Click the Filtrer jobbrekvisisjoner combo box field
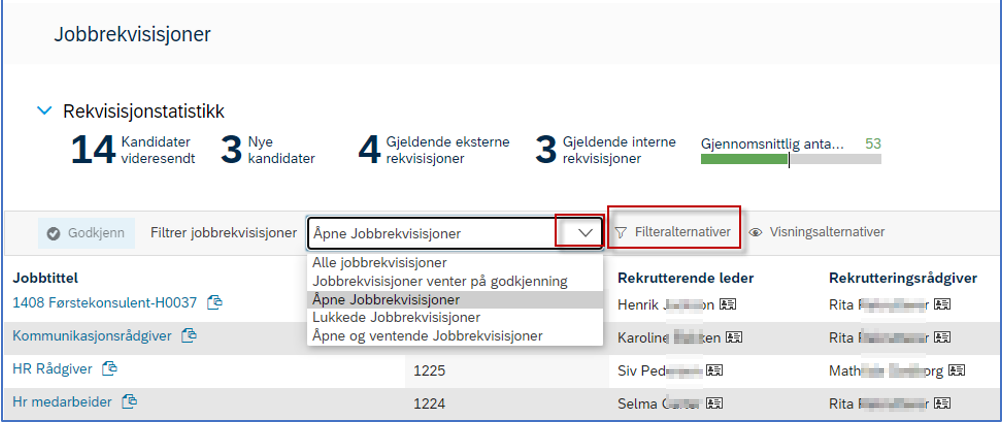 pos(455,233)
